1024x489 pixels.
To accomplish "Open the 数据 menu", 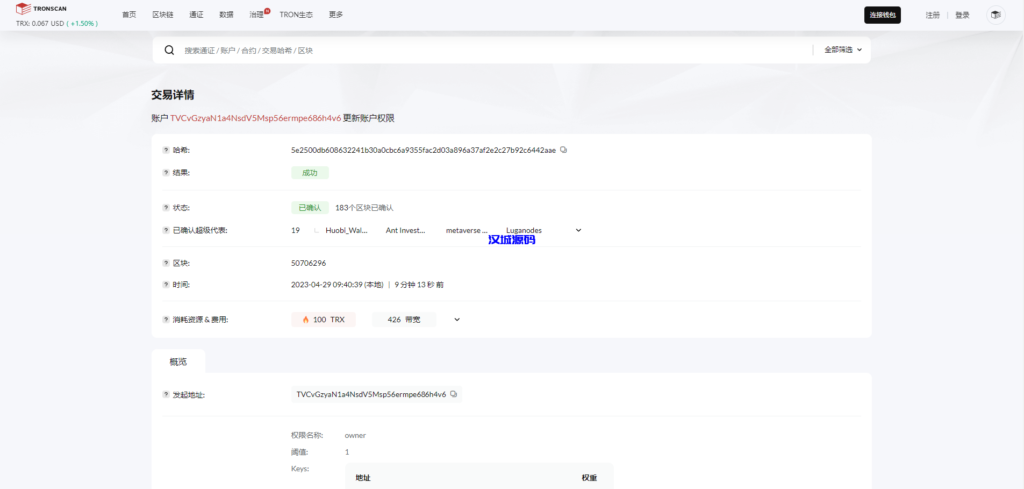I will pyautogui.click(x=227, y=15).
